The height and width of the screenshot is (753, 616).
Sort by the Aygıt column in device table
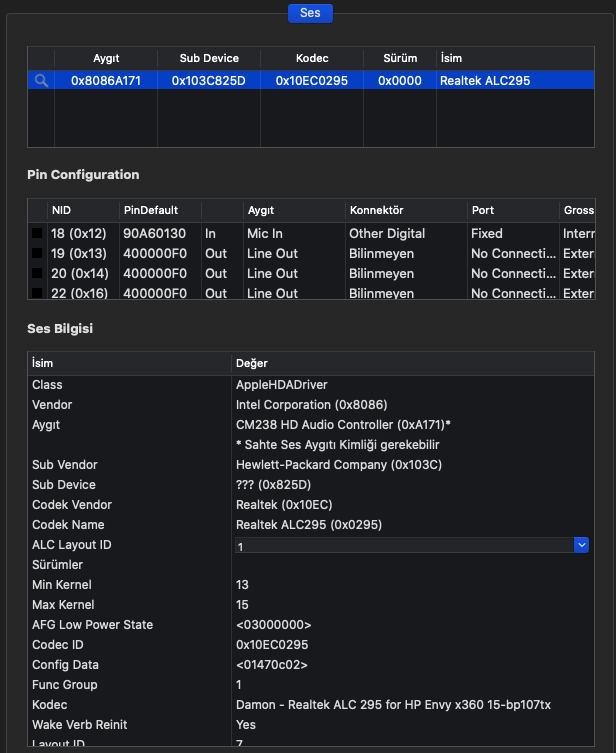(x=105, y=59)
